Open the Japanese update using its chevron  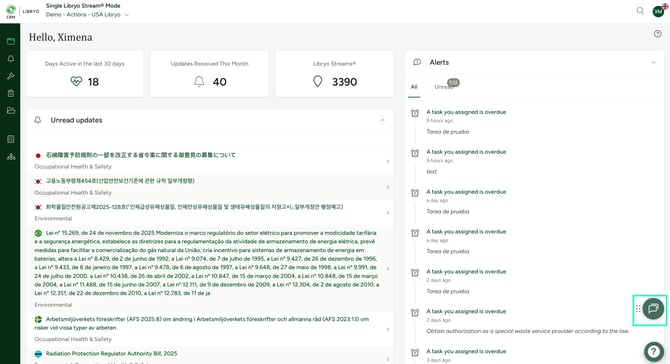(388, 161)
